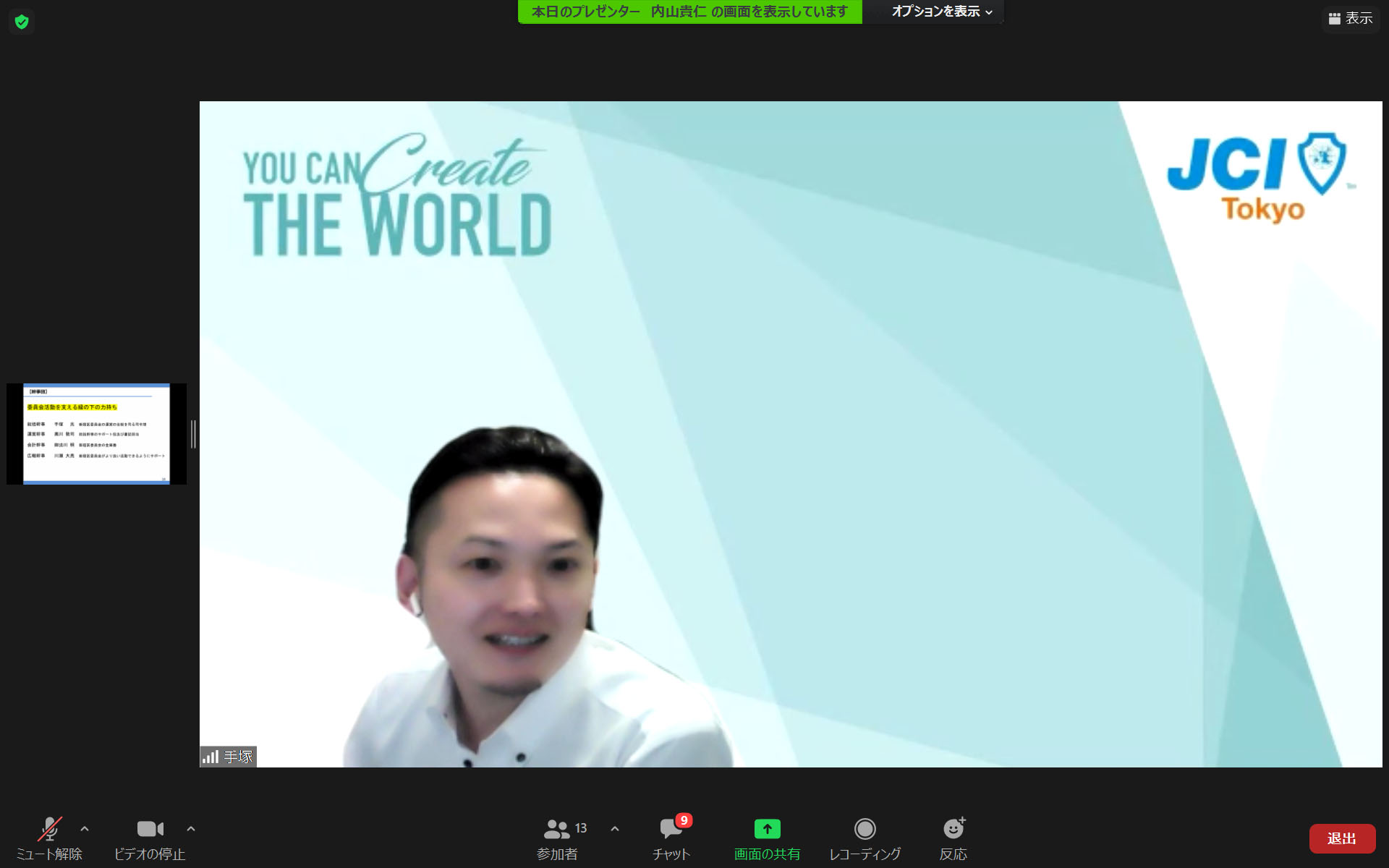
Task: Open the 表示 view layout menu
Action: 1350,19
